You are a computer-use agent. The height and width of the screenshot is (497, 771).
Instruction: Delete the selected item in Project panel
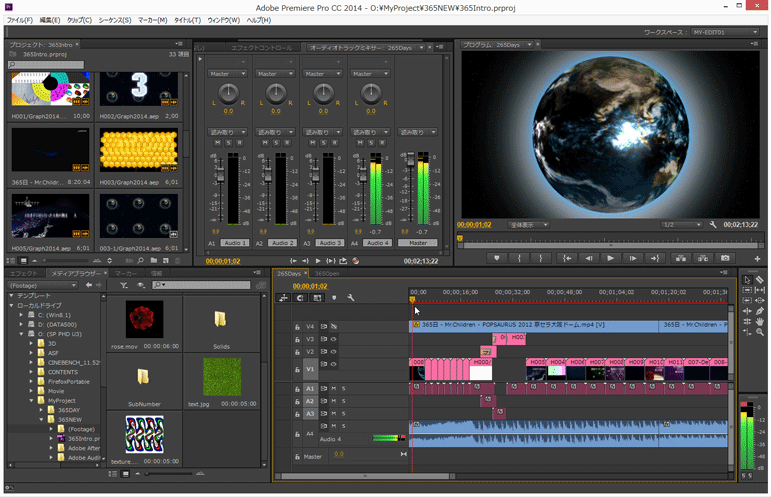[178, 261]
